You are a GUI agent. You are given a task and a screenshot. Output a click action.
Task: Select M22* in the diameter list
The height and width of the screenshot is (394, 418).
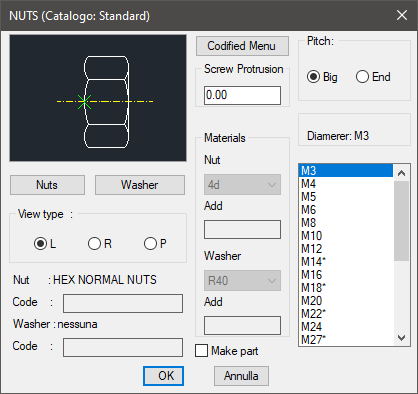click(346, 314)
